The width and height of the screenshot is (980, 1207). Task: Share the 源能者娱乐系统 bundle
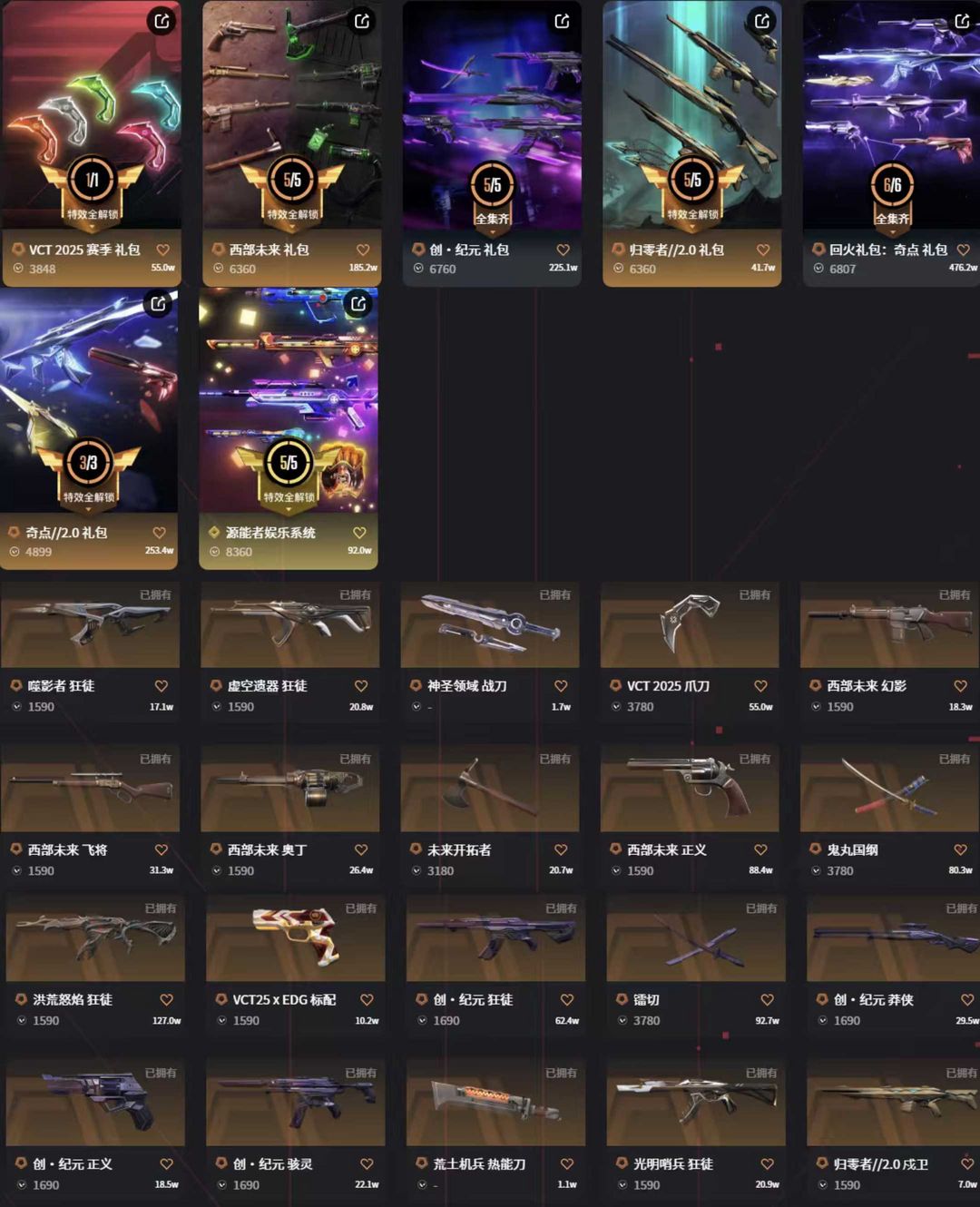358,304
